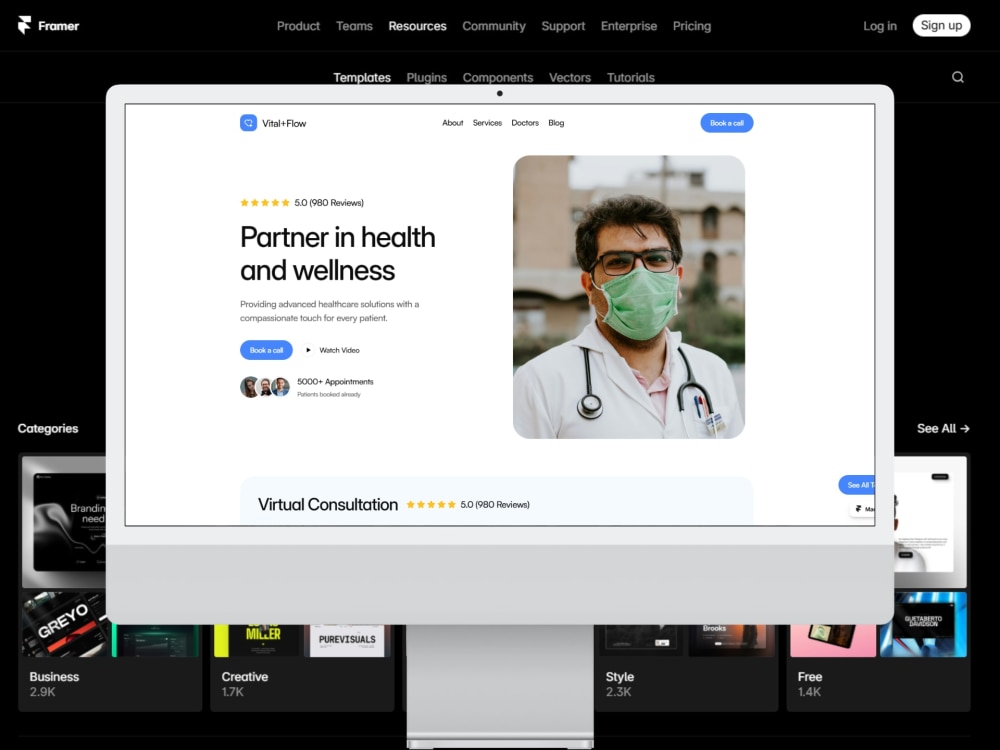Click the Framer logo icon

24,26
